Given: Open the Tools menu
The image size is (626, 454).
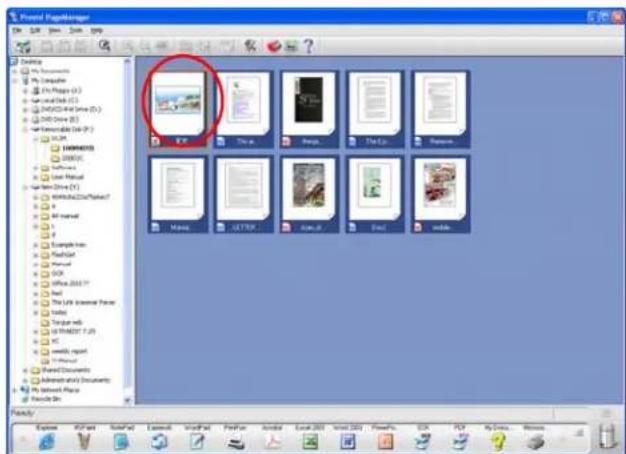Looking at the screenshot, I should [x=76, y=30].
